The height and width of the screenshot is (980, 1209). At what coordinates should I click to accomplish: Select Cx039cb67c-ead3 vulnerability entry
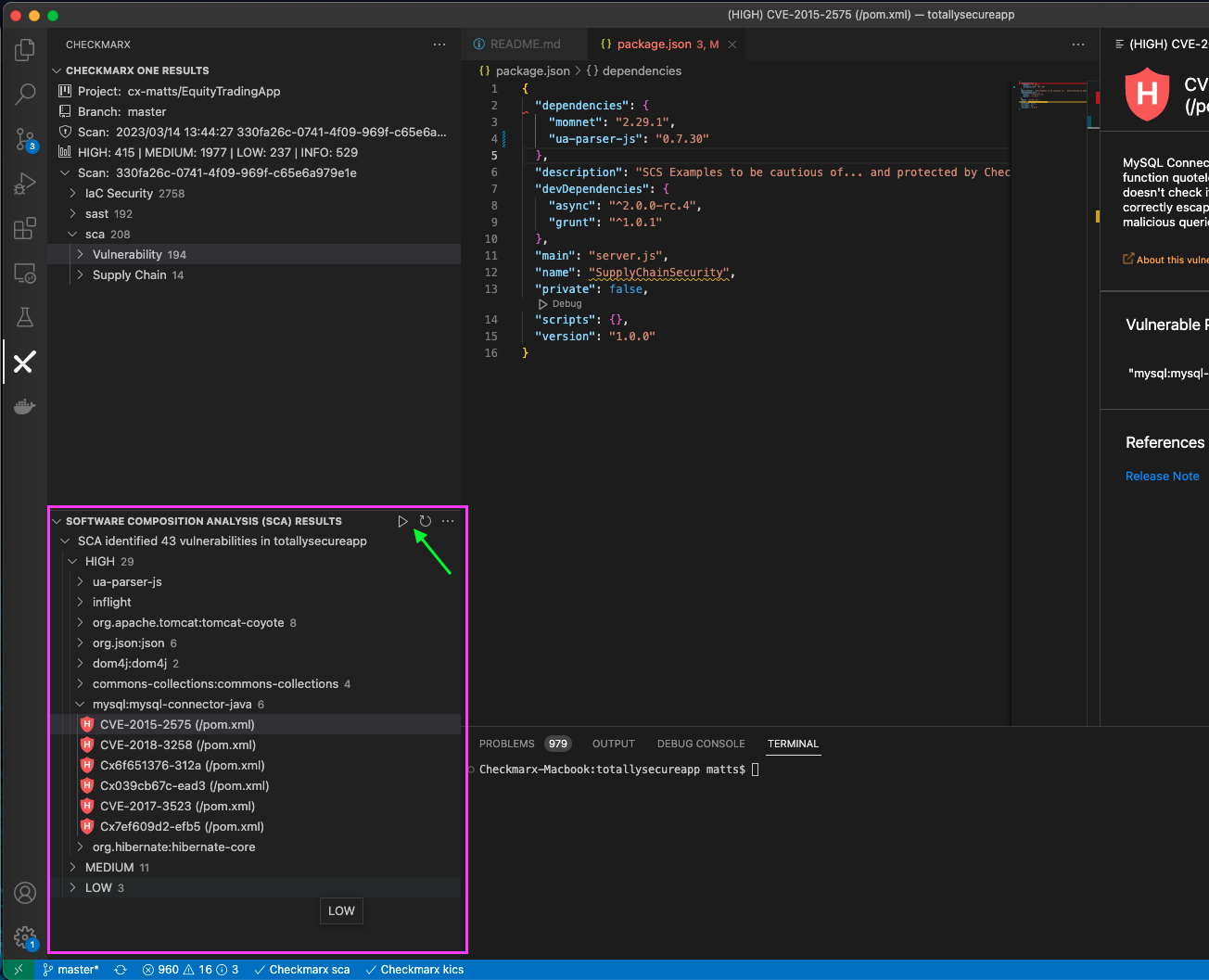[254, 785]
